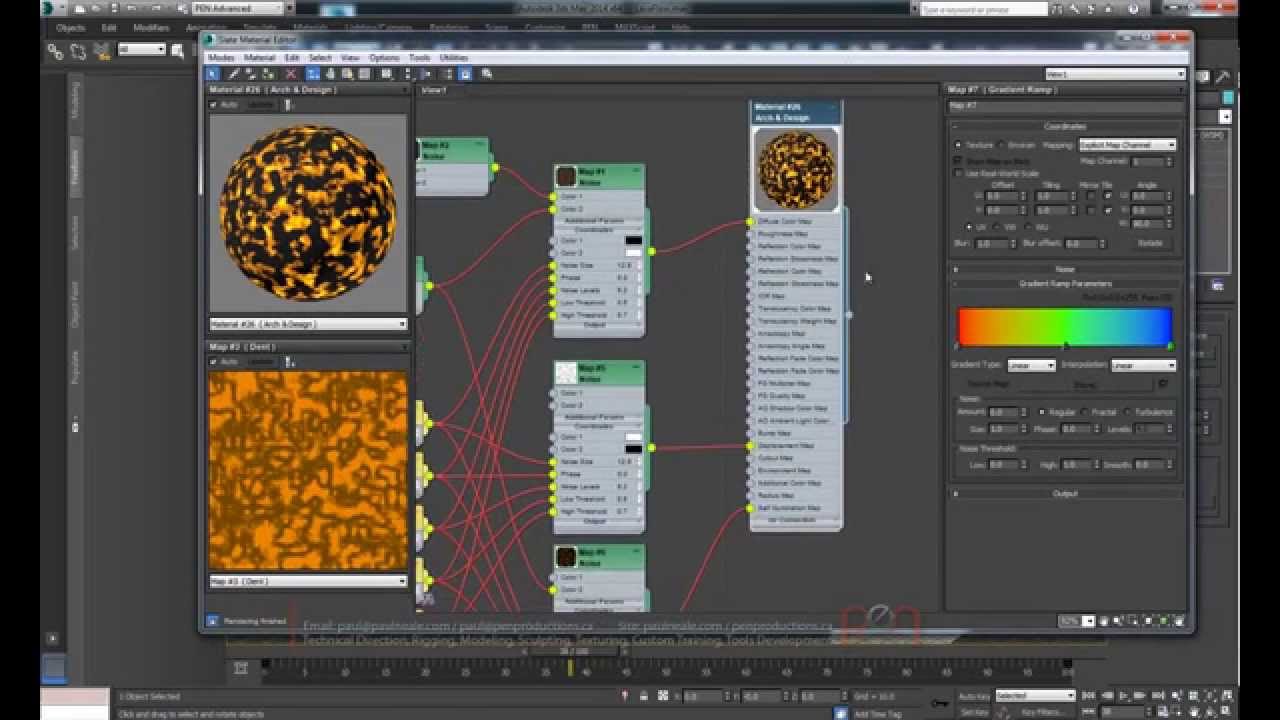Viewport: 1280px width, 720px height.
Task: Open the zoom percentage dropdown in Slate
Action: (1090, 621)
